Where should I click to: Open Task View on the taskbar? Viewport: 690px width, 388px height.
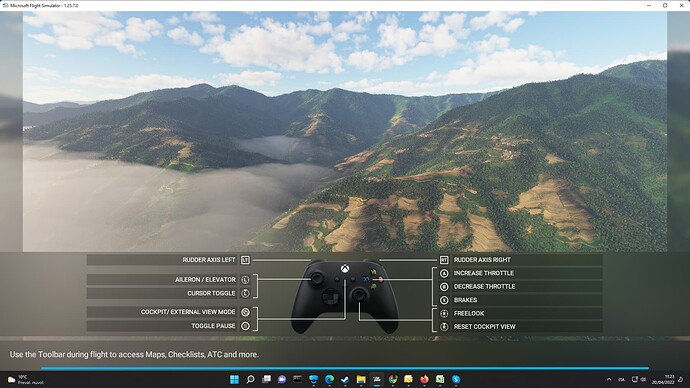coord(266,379)
